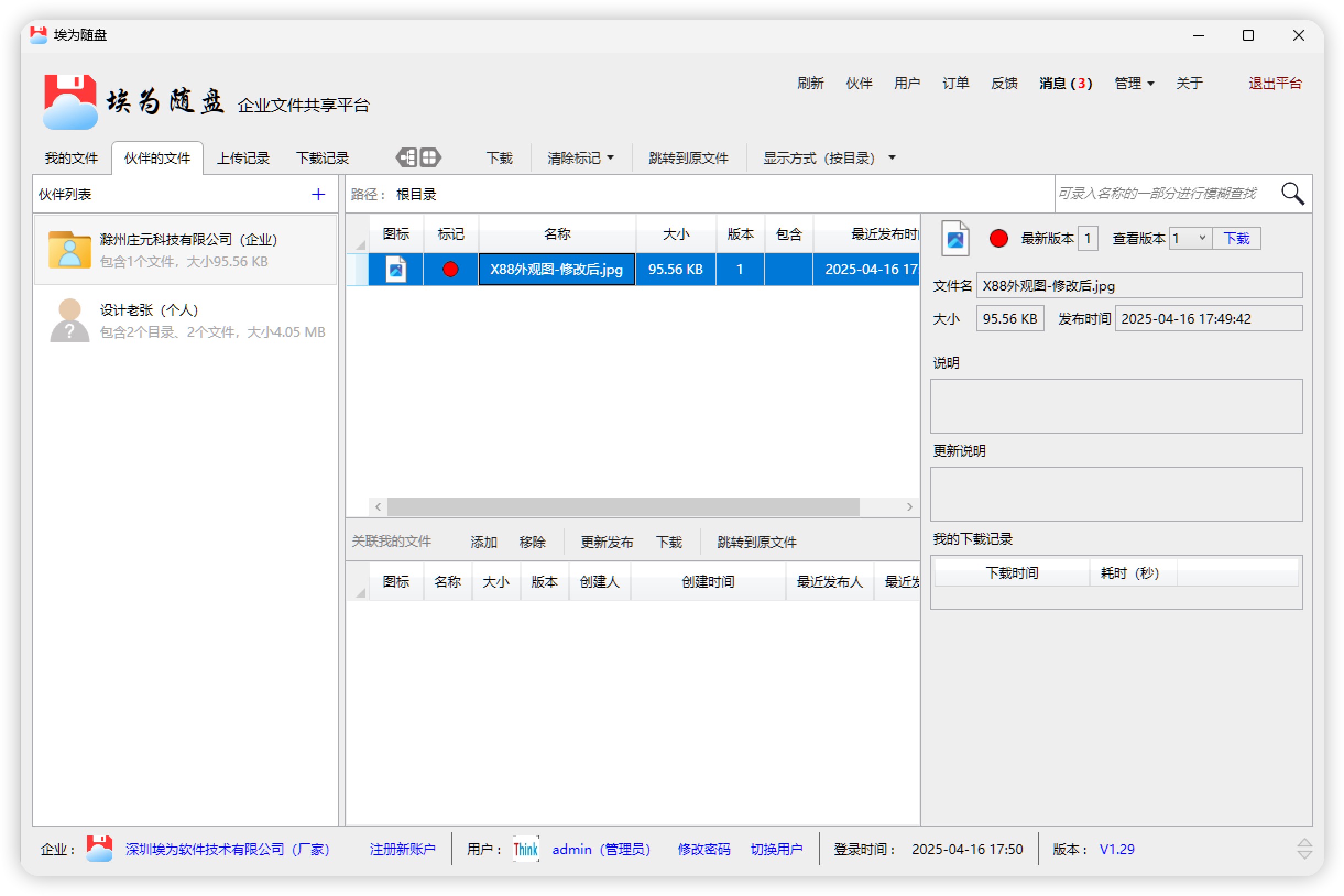1344x896 pixels.
Task: Select file X88外观图-修改后.jpg in list
Action: point(556,269)
